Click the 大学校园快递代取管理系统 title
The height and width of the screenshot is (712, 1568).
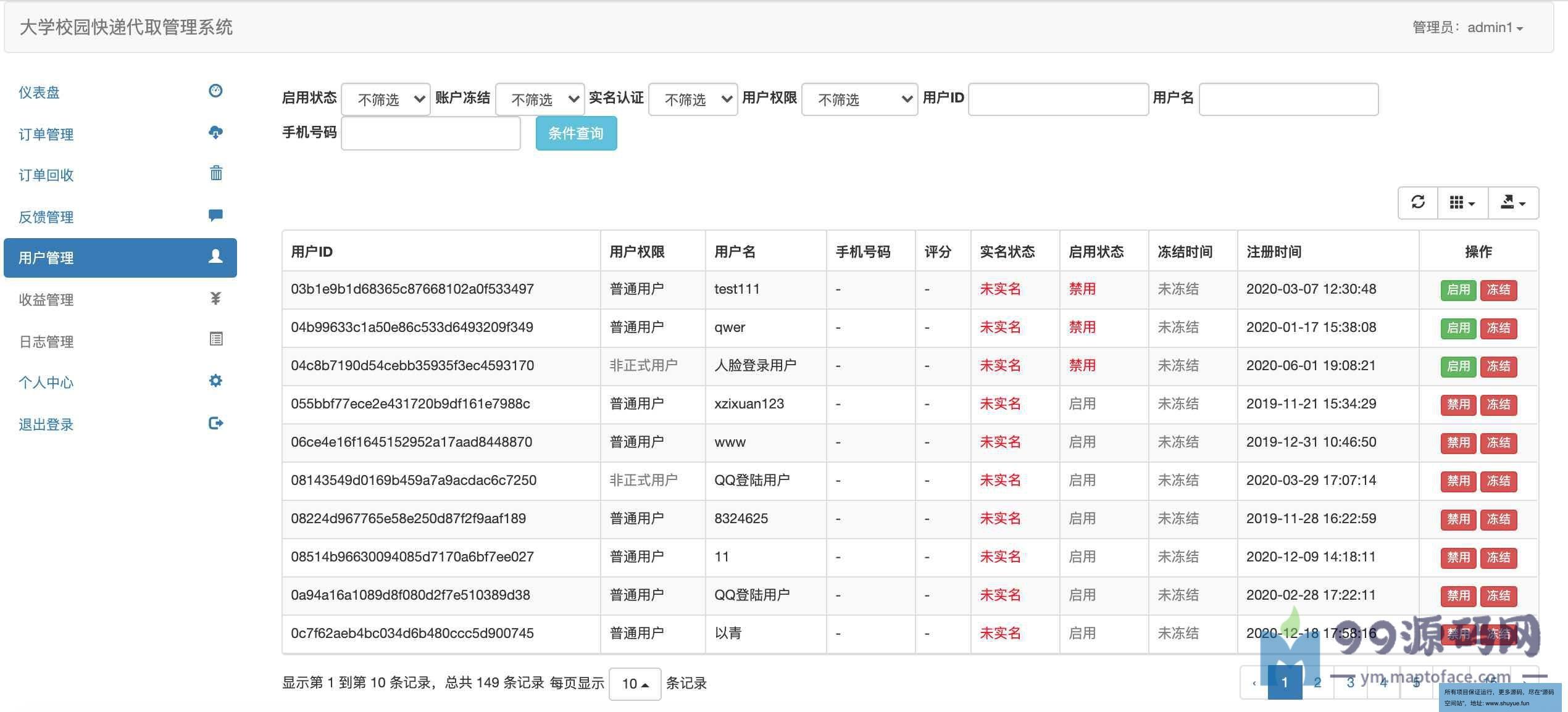tap(126, 27)
